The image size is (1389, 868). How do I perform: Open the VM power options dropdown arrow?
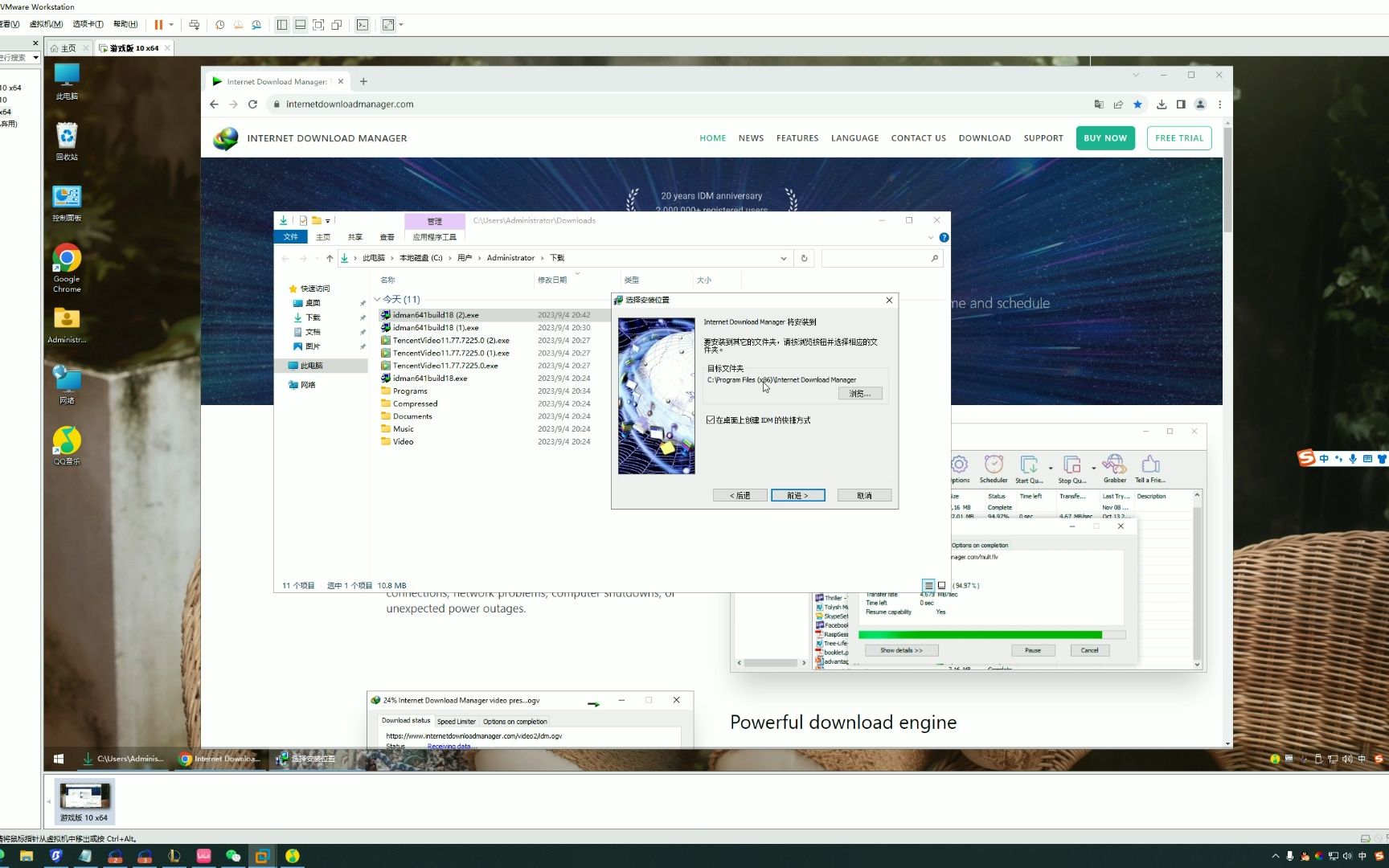[171, 25]
